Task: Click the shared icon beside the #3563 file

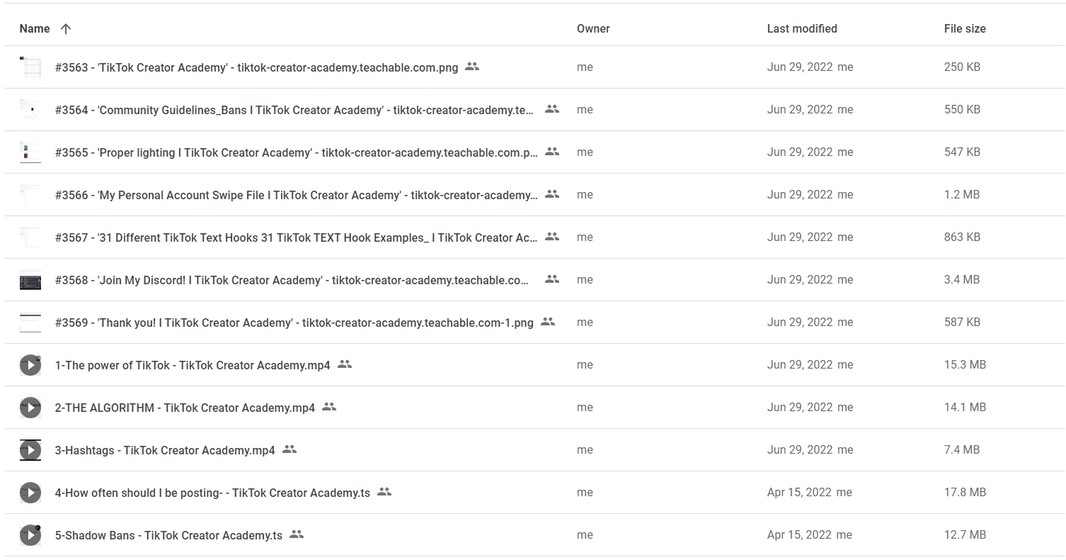Action: click(472, 67)
